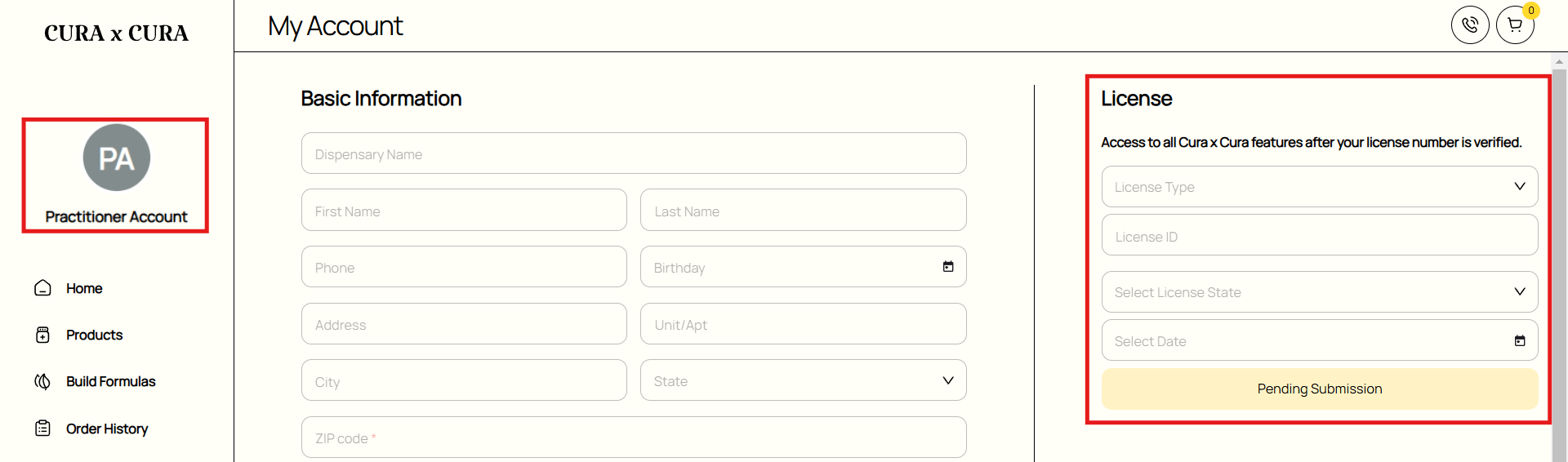Expand the License Type dropdown

click(x=1320, y=187)
